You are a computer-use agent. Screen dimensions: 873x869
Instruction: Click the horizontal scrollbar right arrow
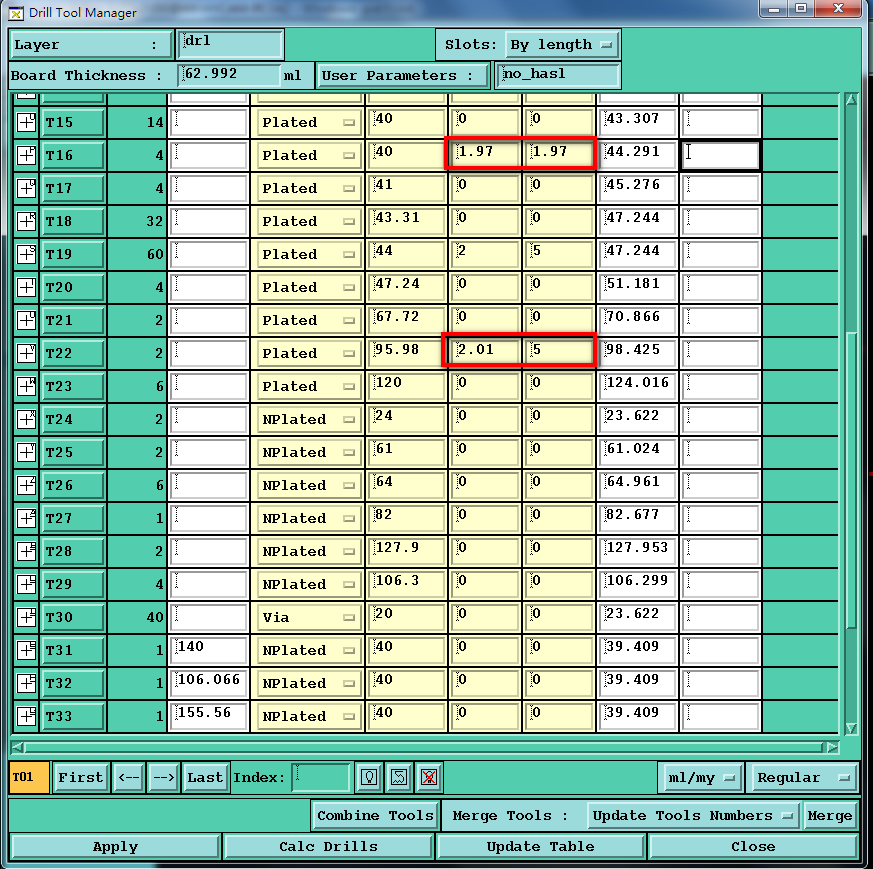coord(832,747)
